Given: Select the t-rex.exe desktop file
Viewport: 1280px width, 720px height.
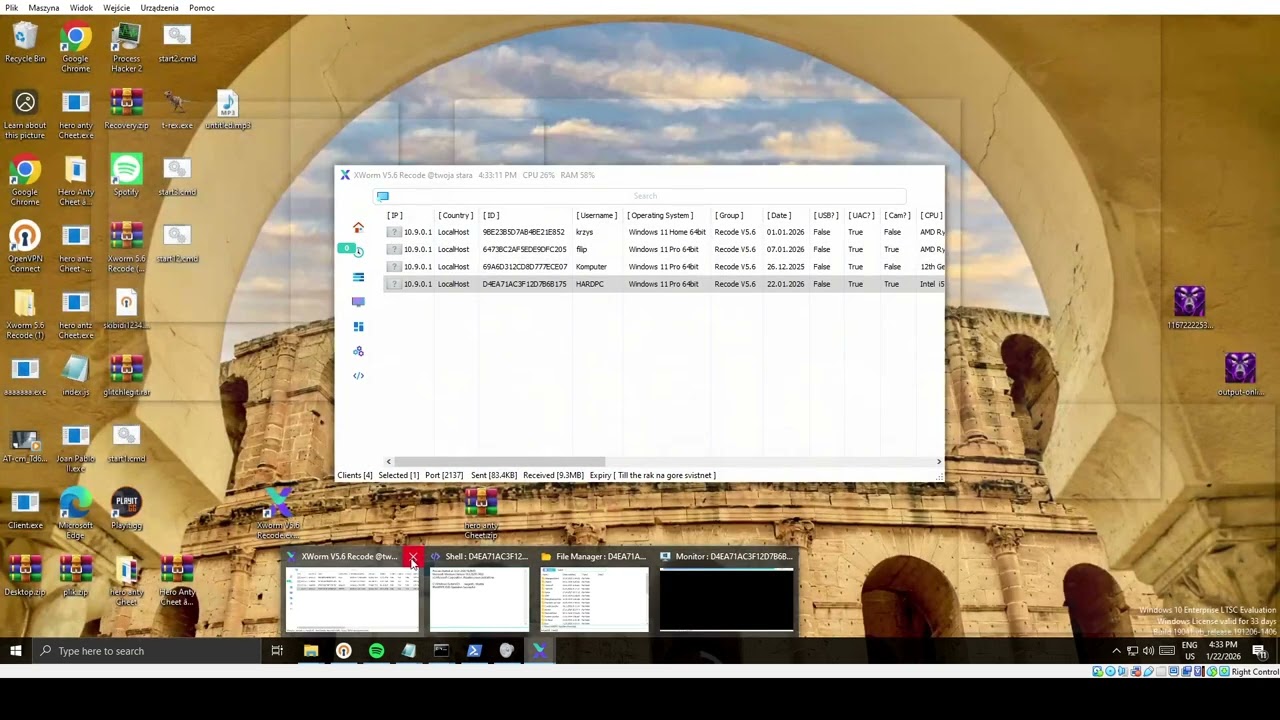Looking at the screenshot, I should click(x=177, y=109).
